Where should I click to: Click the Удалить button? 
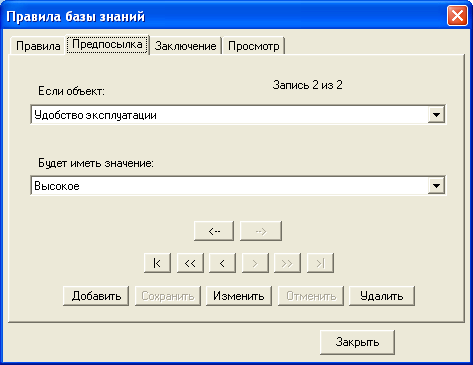tap(382, 296)
